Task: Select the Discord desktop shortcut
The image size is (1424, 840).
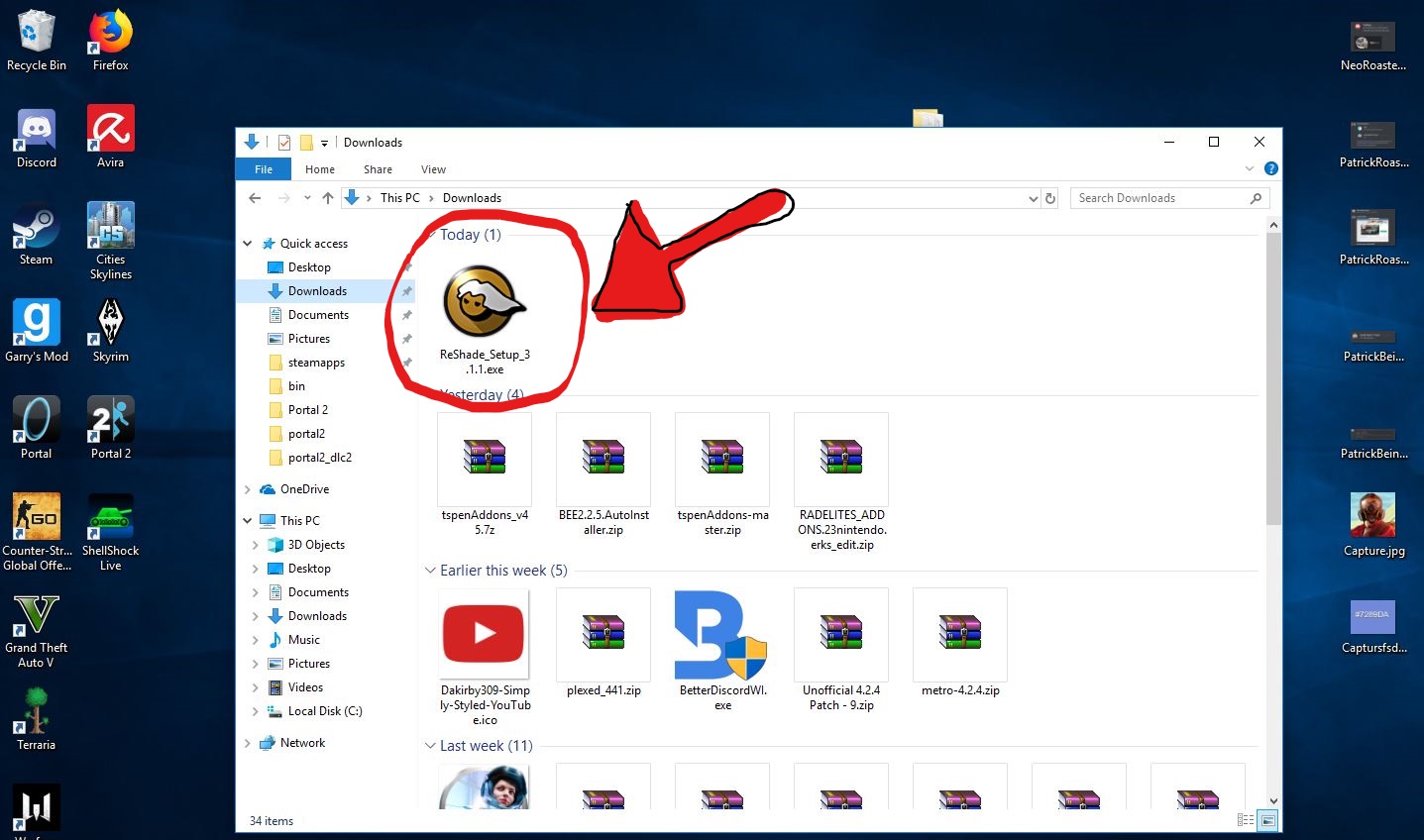Action: pos(37,138)
